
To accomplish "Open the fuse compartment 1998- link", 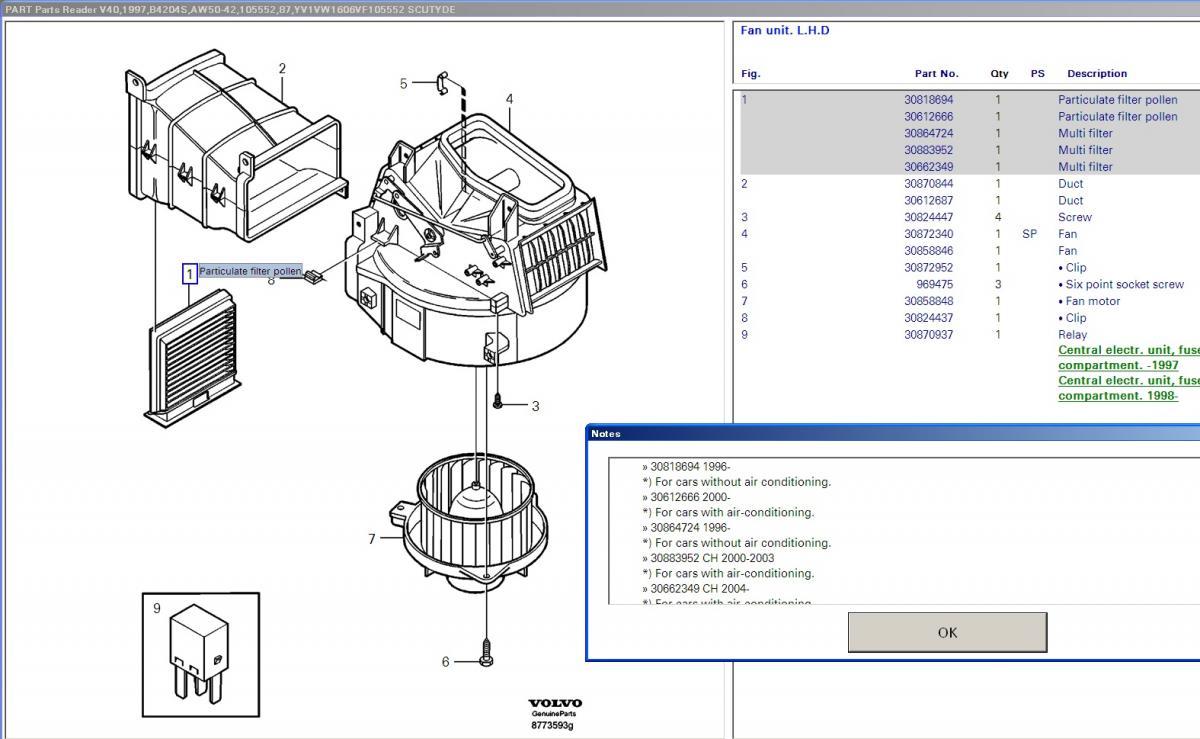I will [1128, 388].
